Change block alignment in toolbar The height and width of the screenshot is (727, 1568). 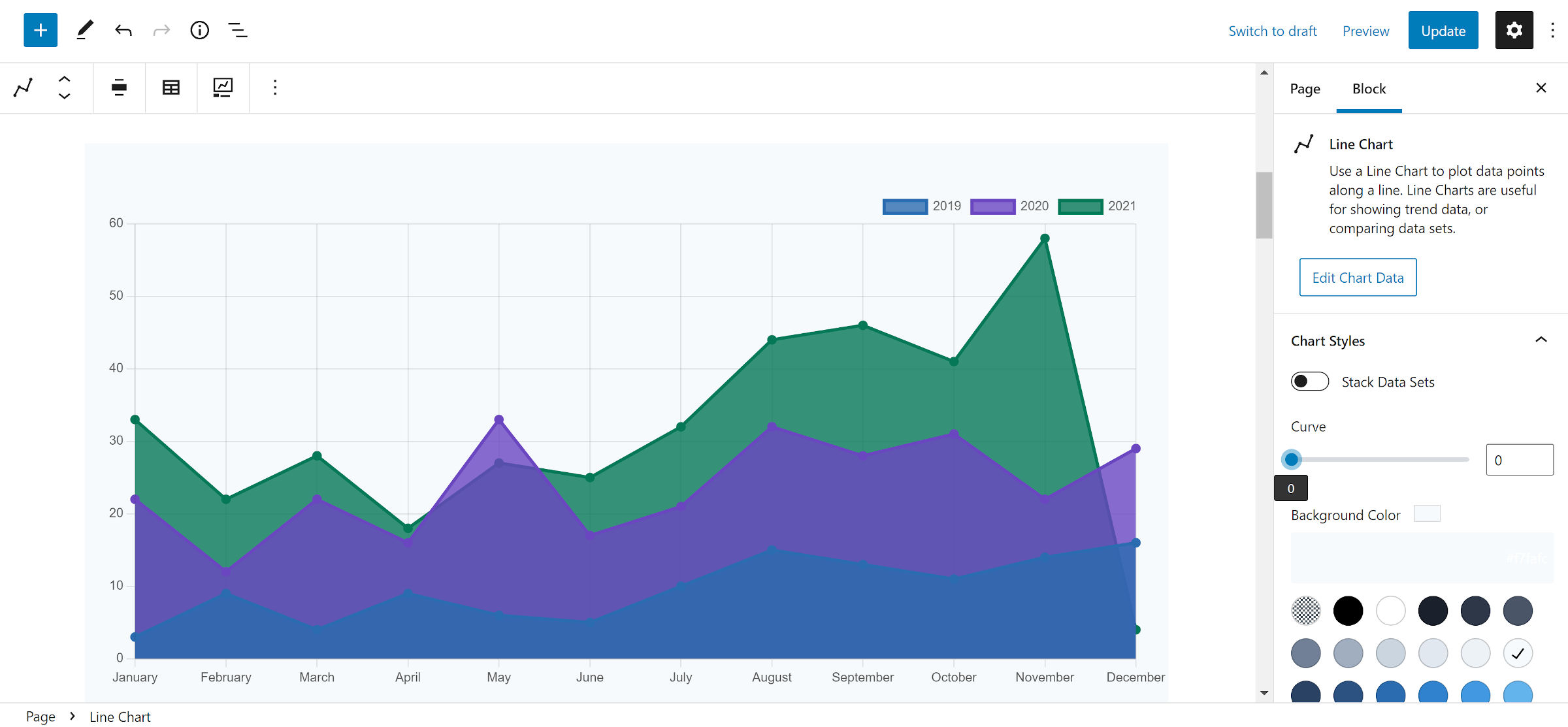119,88
